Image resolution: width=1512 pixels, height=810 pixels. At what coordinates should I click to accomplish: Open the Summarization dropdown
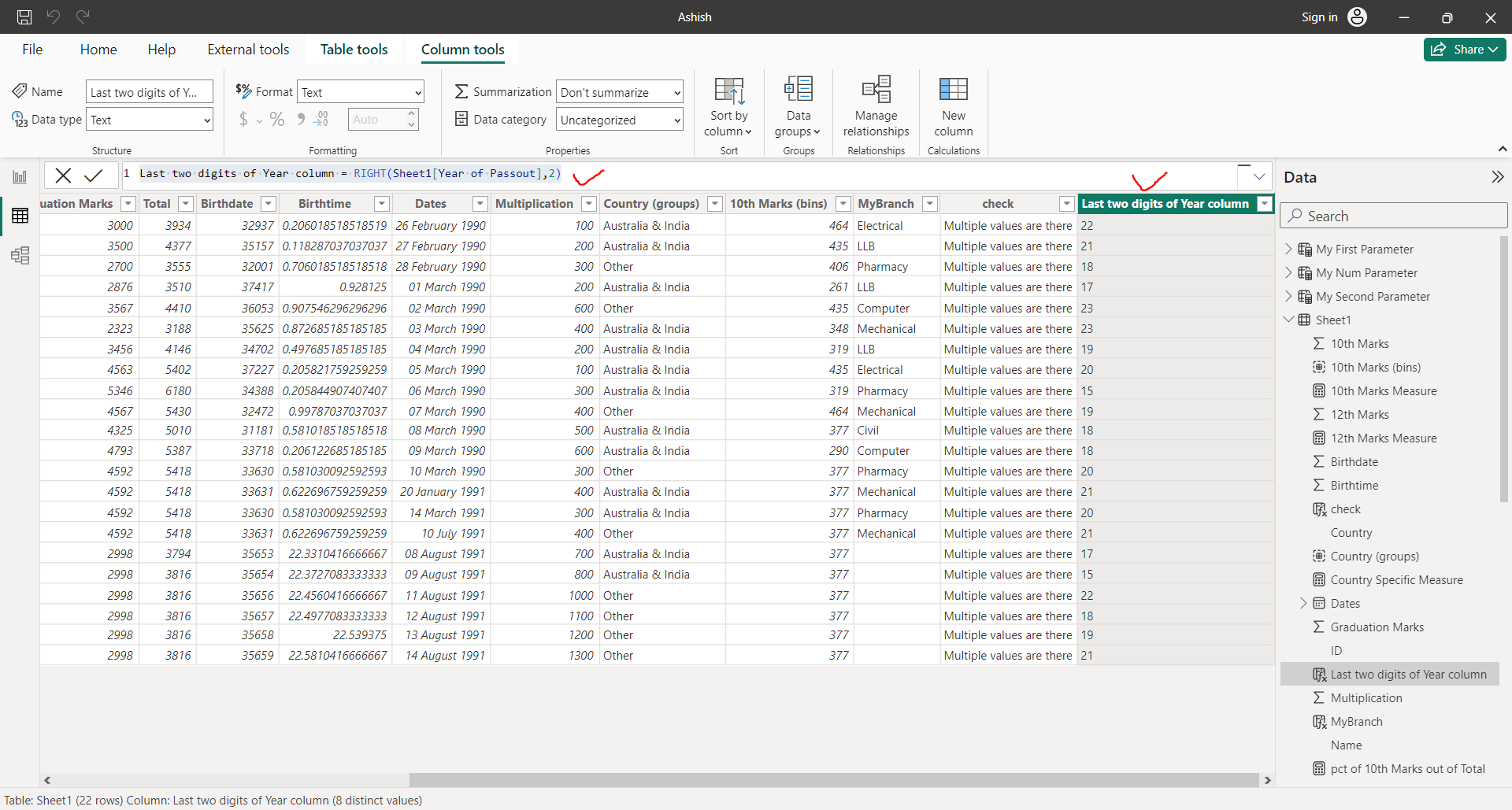pos(619,91)
